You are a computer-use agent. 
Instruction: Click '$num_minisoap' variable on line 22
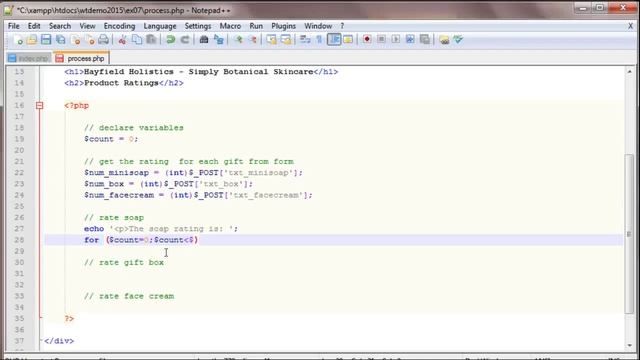click(x=116, y=173)
